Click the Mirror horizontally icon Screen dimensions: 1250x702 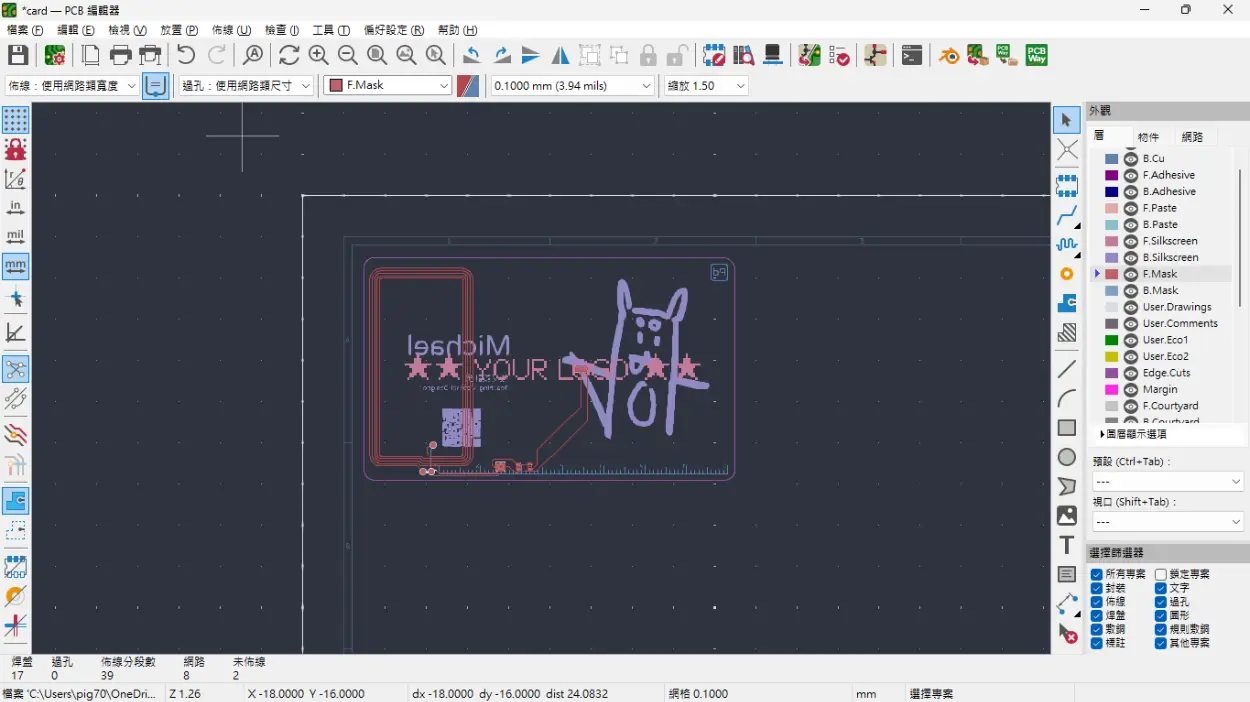pos(561,55)
